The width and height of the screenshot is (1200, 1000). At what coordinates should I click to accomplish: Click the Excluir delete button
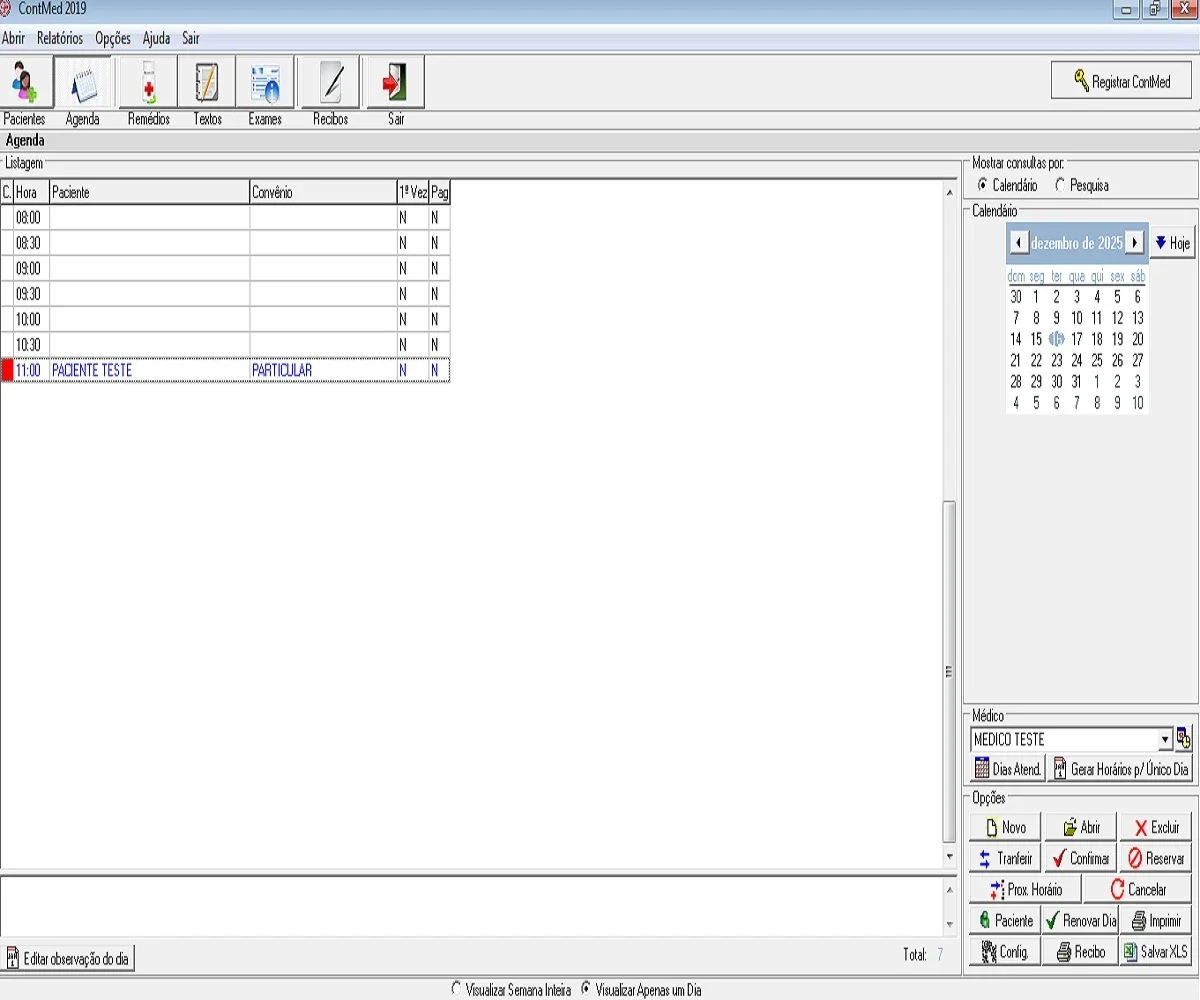tap(1156, 828)
